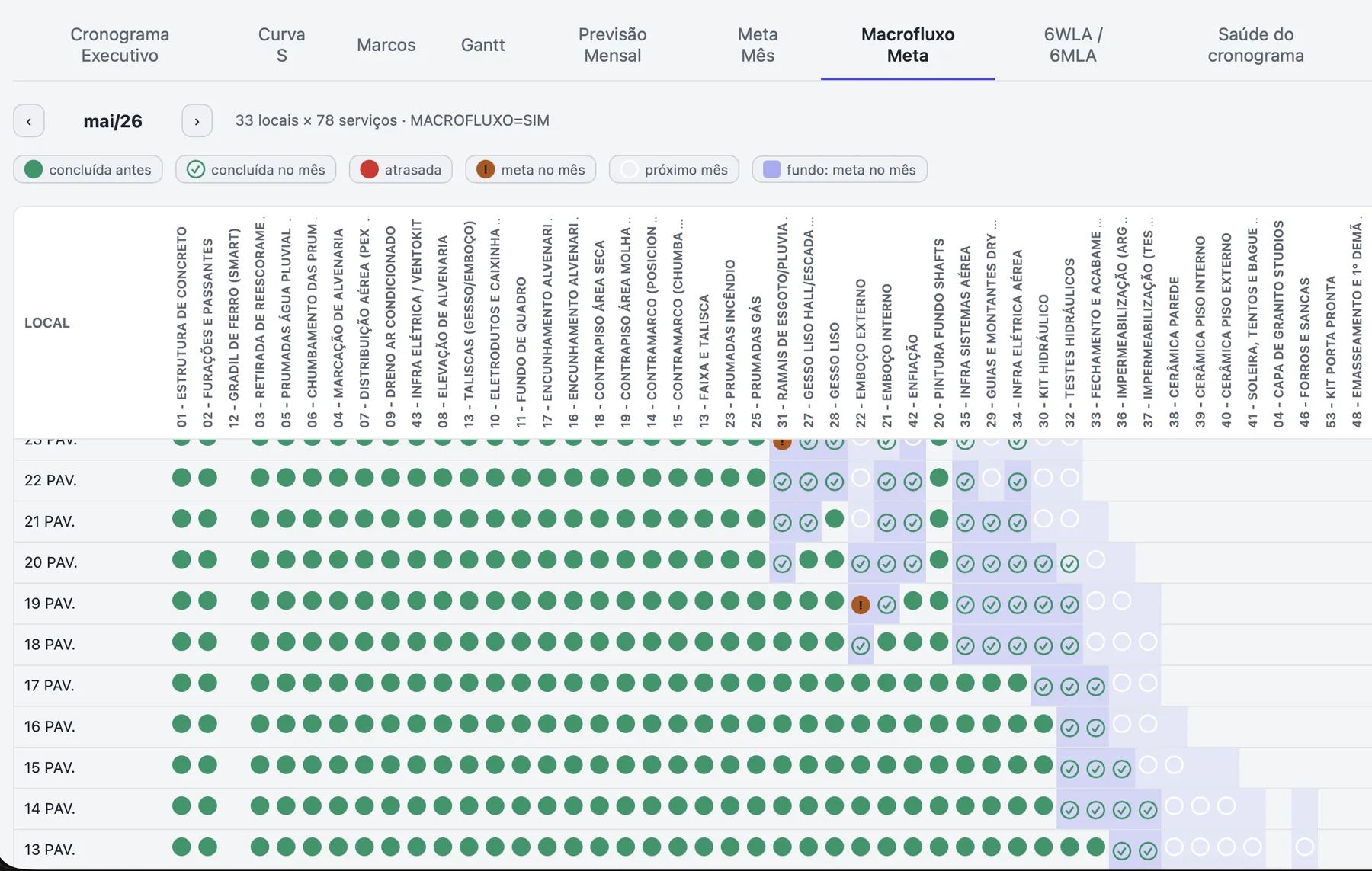
Task: Click 19 PAV. green dot under 20 Pintura Fundo Shafts
Action: [939, 601]
